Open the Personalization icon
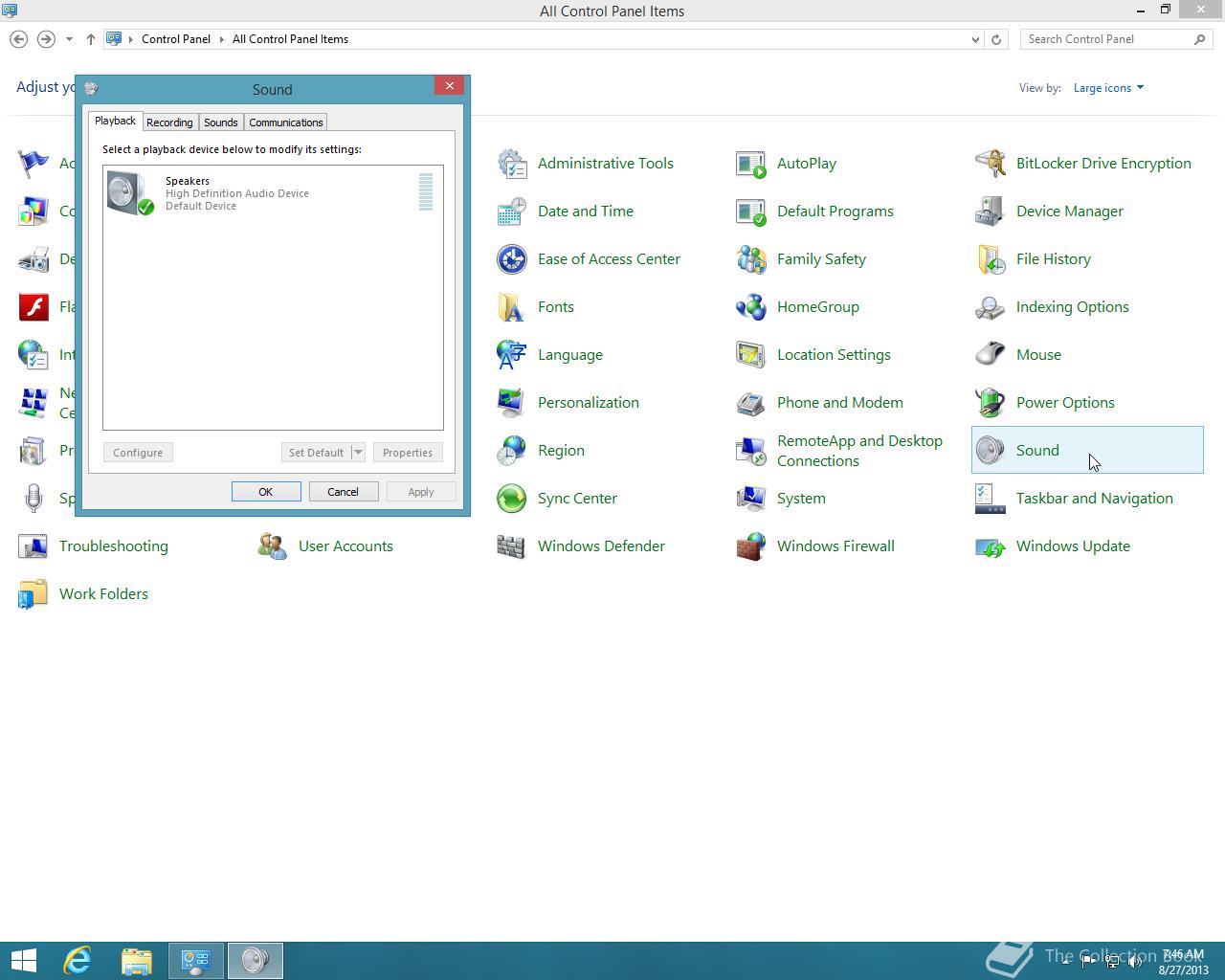This screenshot has height=980, width=1225. (512, 403)
